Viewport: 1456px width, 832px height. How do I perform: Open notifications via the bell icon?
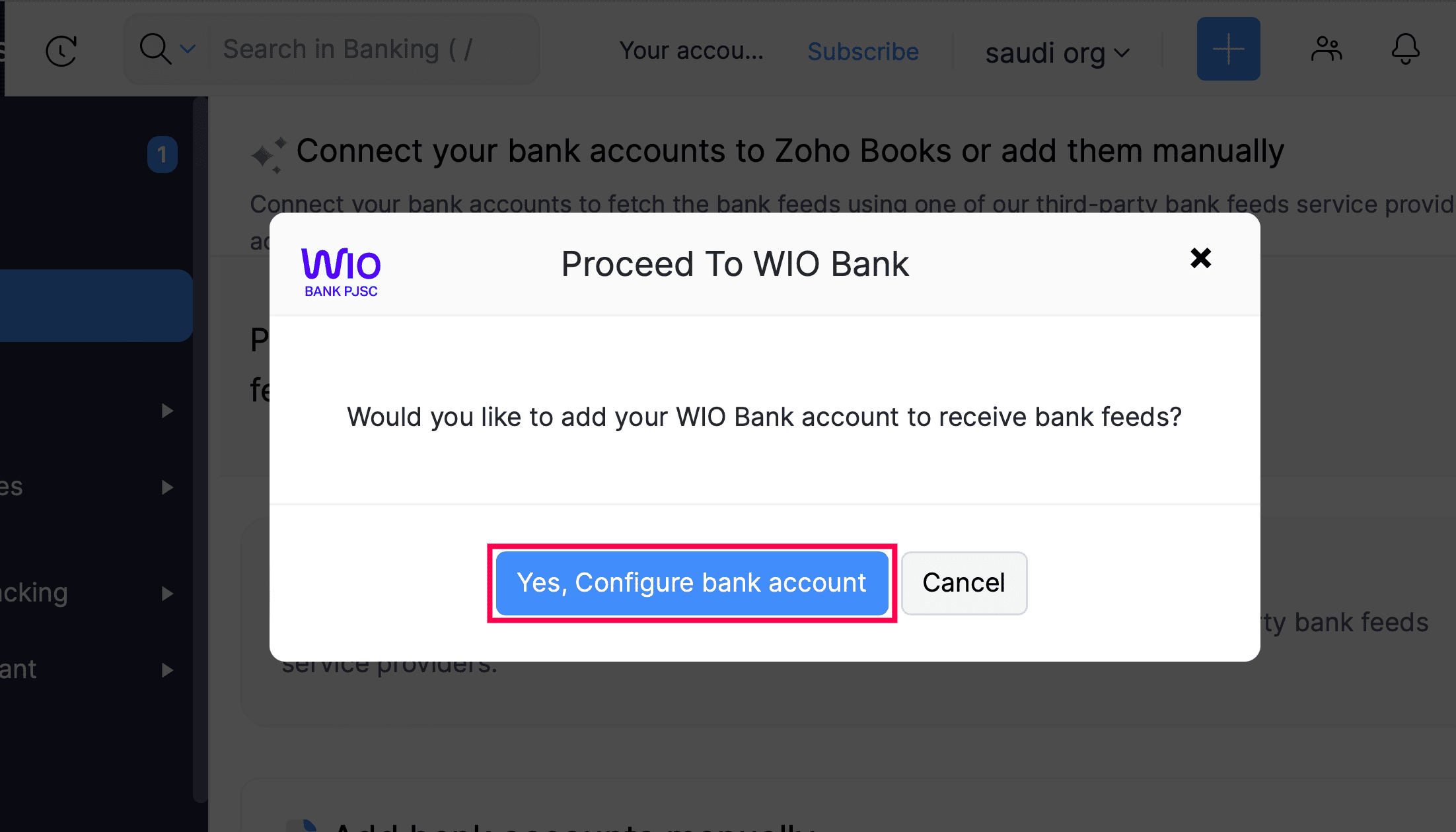point(1404,49)
